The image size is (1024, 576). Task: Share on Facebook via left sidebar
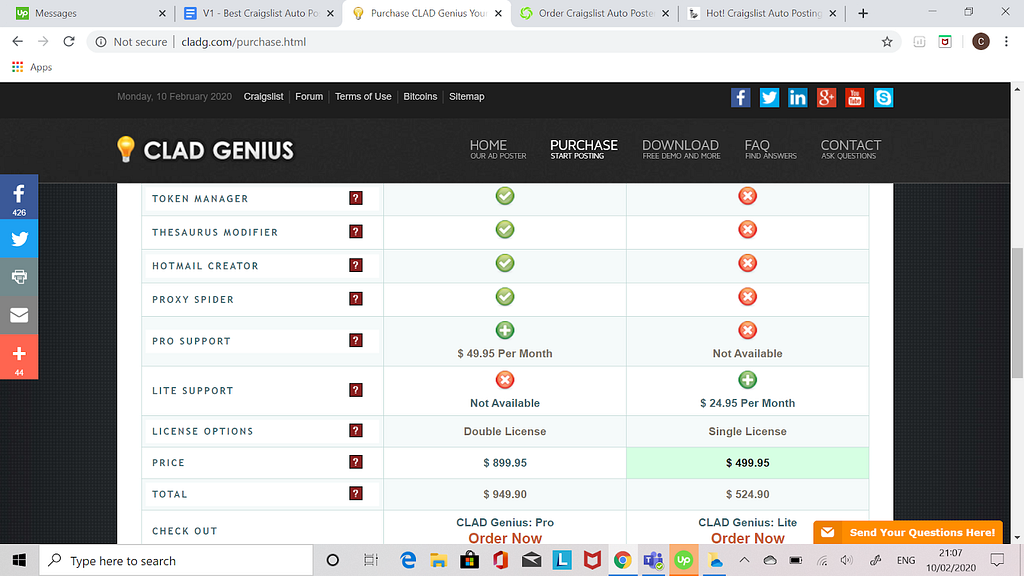tap(19, 197)
